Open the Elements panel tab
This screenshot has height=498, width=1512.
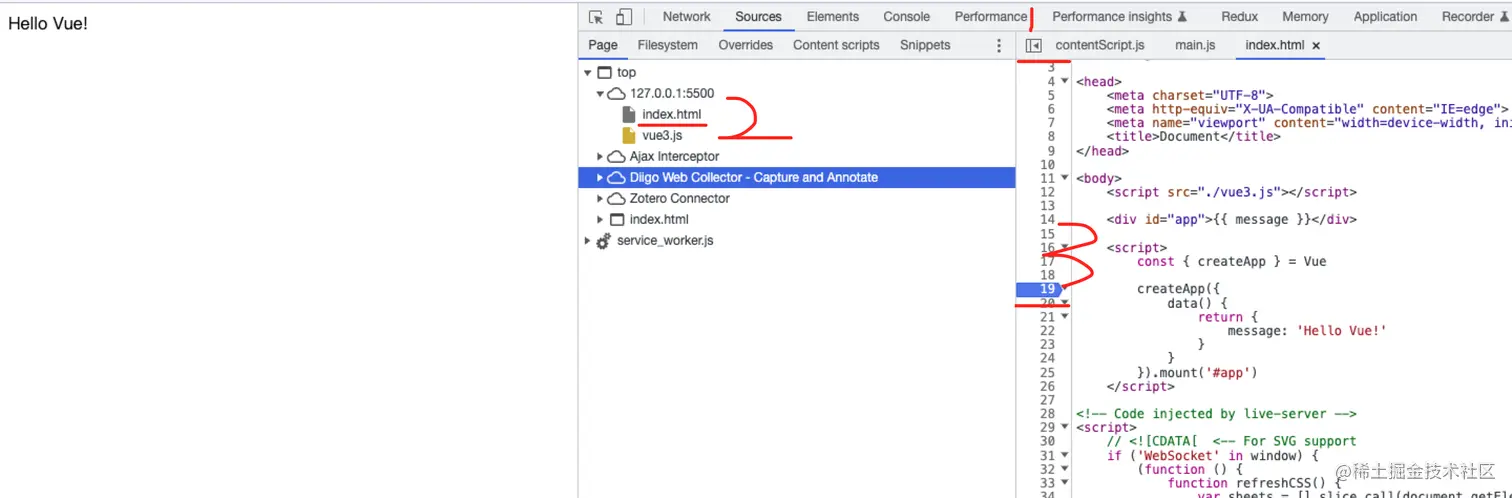tap(832, 17)
